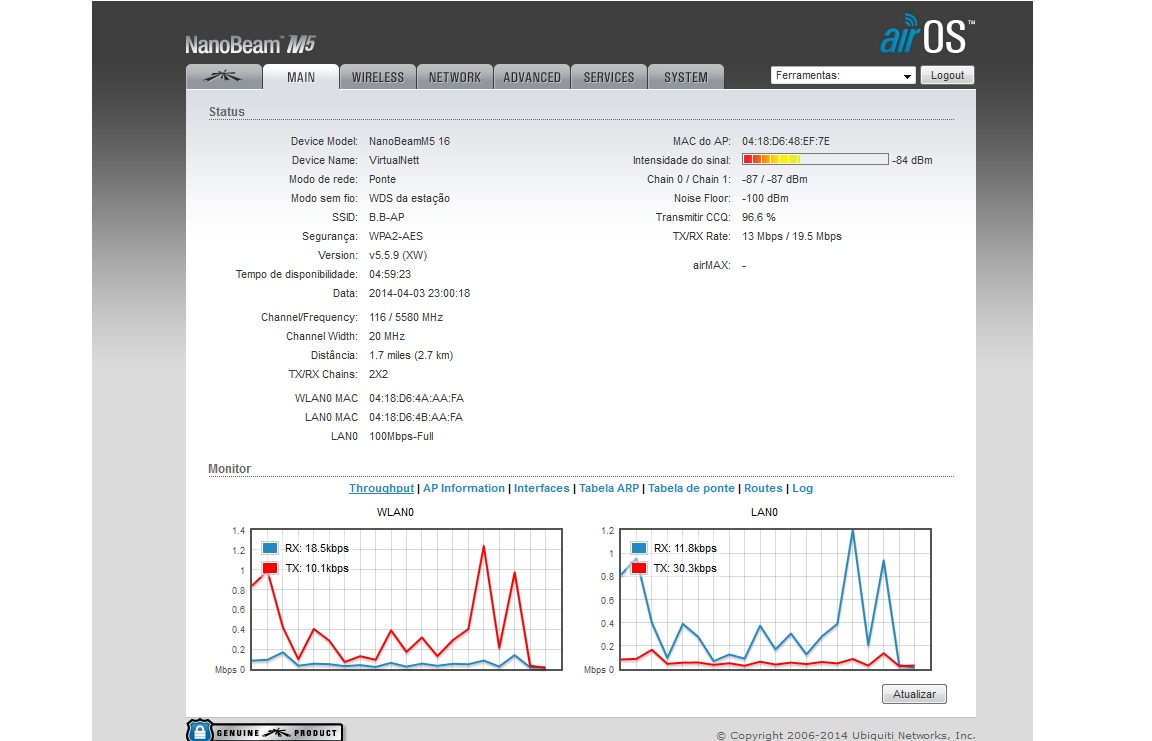Expand the Ferramentas tools dropdown
1152x741 pixels.
click(843, 76)
